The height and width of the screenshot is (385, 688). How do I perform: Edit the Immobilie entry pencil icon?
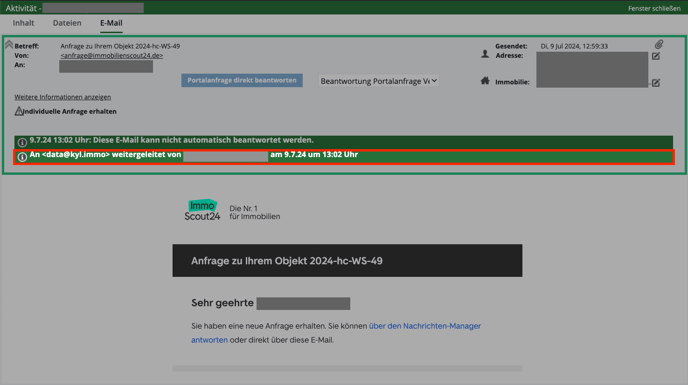click(656, 83)
